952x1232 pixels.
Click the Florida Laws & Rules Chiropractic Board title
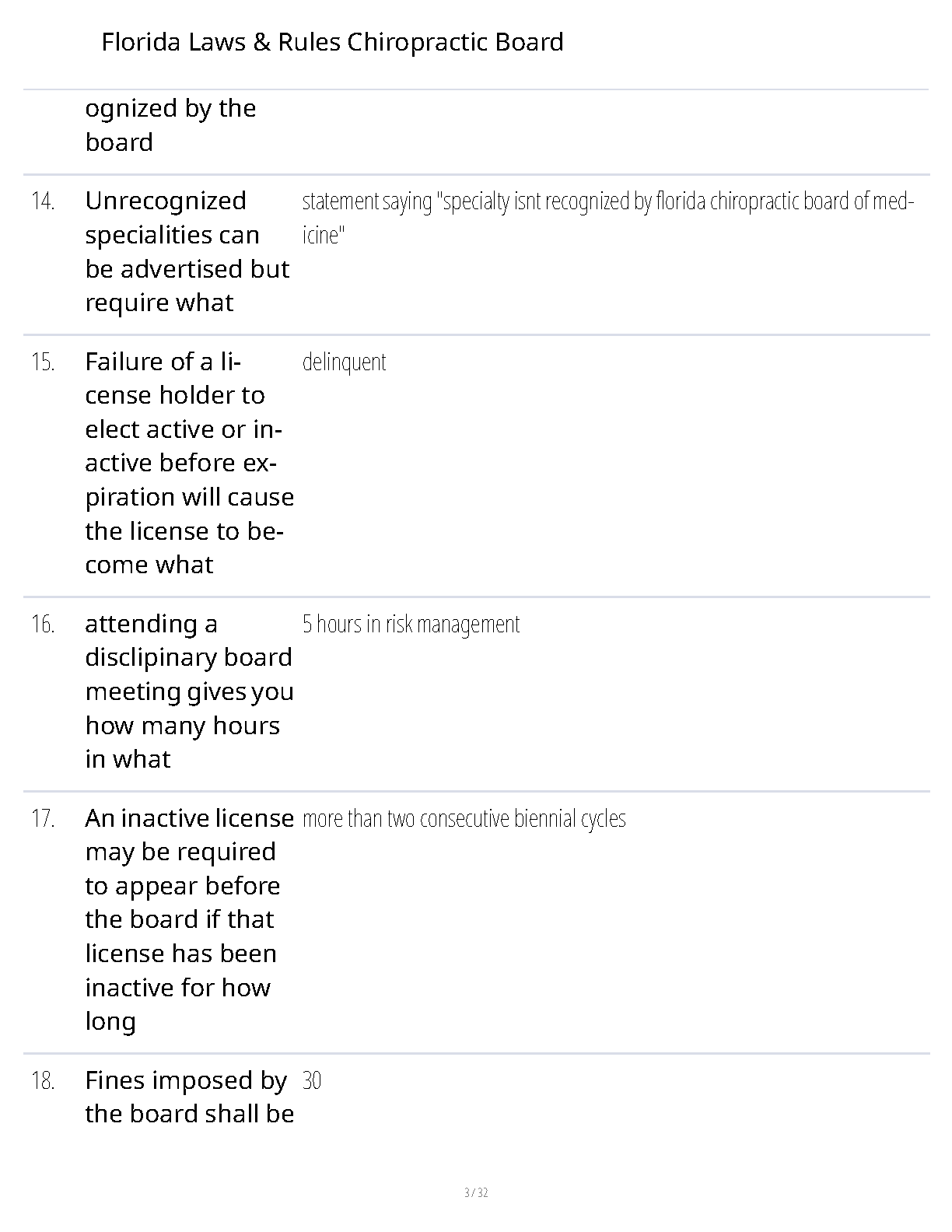[332, 42]
